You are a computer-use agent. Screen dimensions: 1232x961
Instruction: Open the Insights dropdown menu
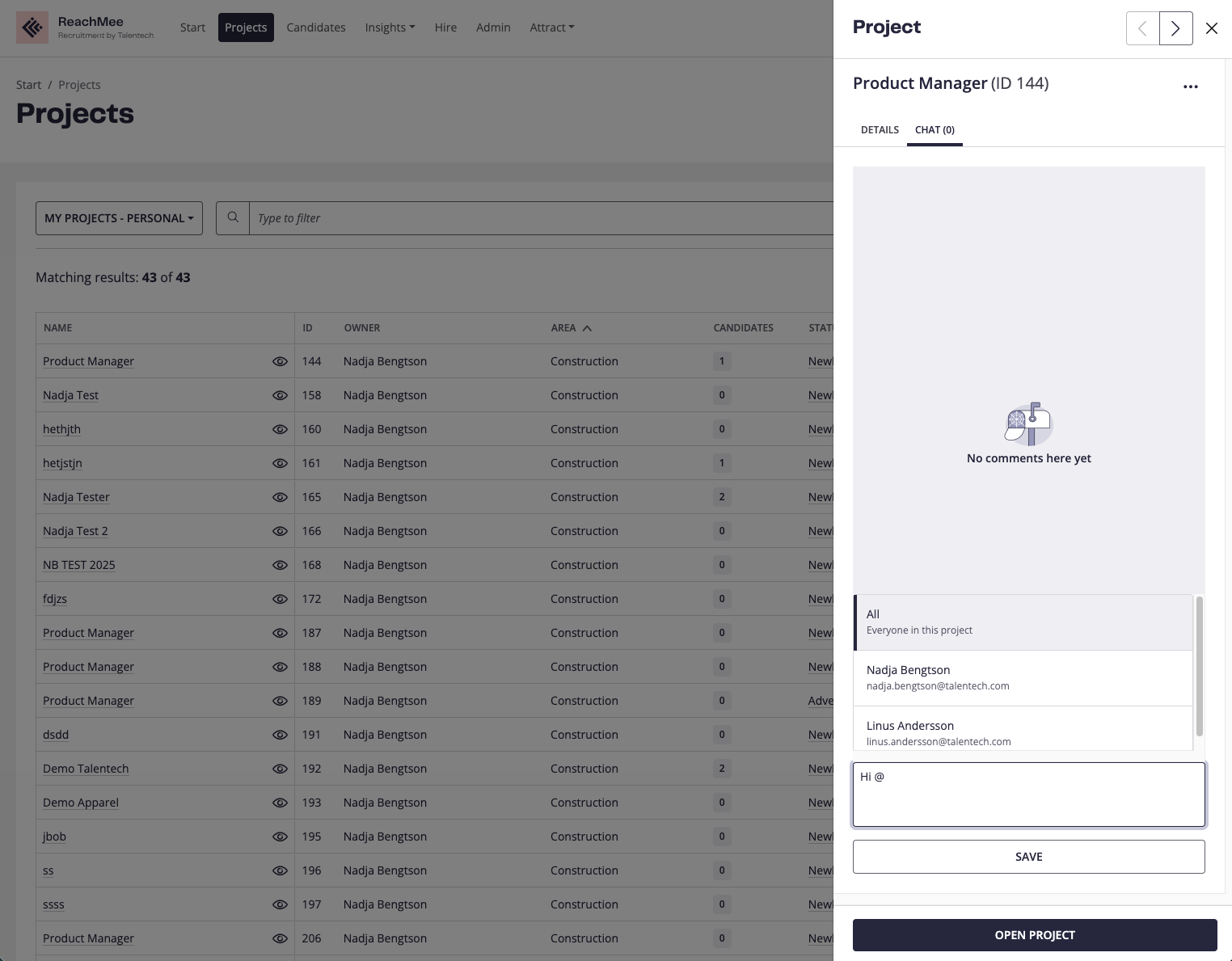tap(390, 27)
